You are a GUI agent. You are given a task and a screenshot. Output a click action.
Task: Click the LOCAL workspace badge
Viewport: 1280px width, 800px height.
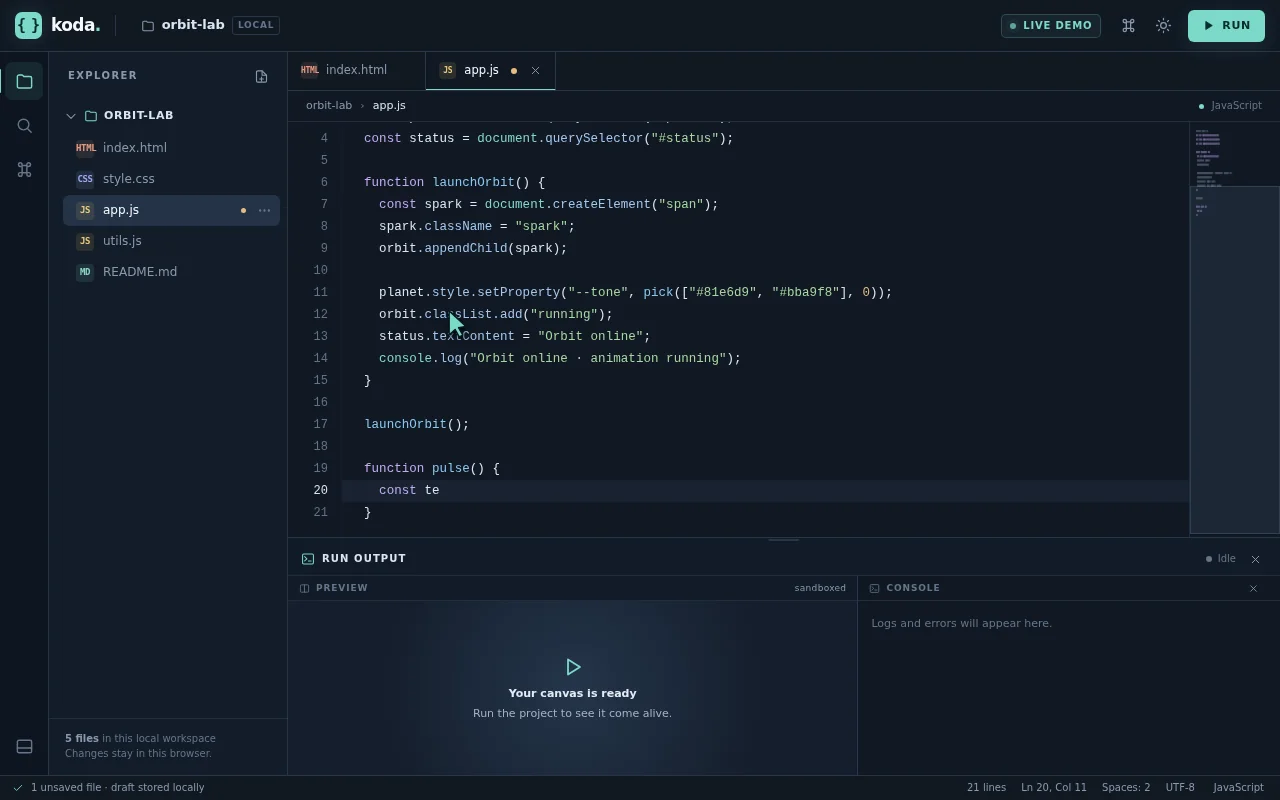click(256, 25)
